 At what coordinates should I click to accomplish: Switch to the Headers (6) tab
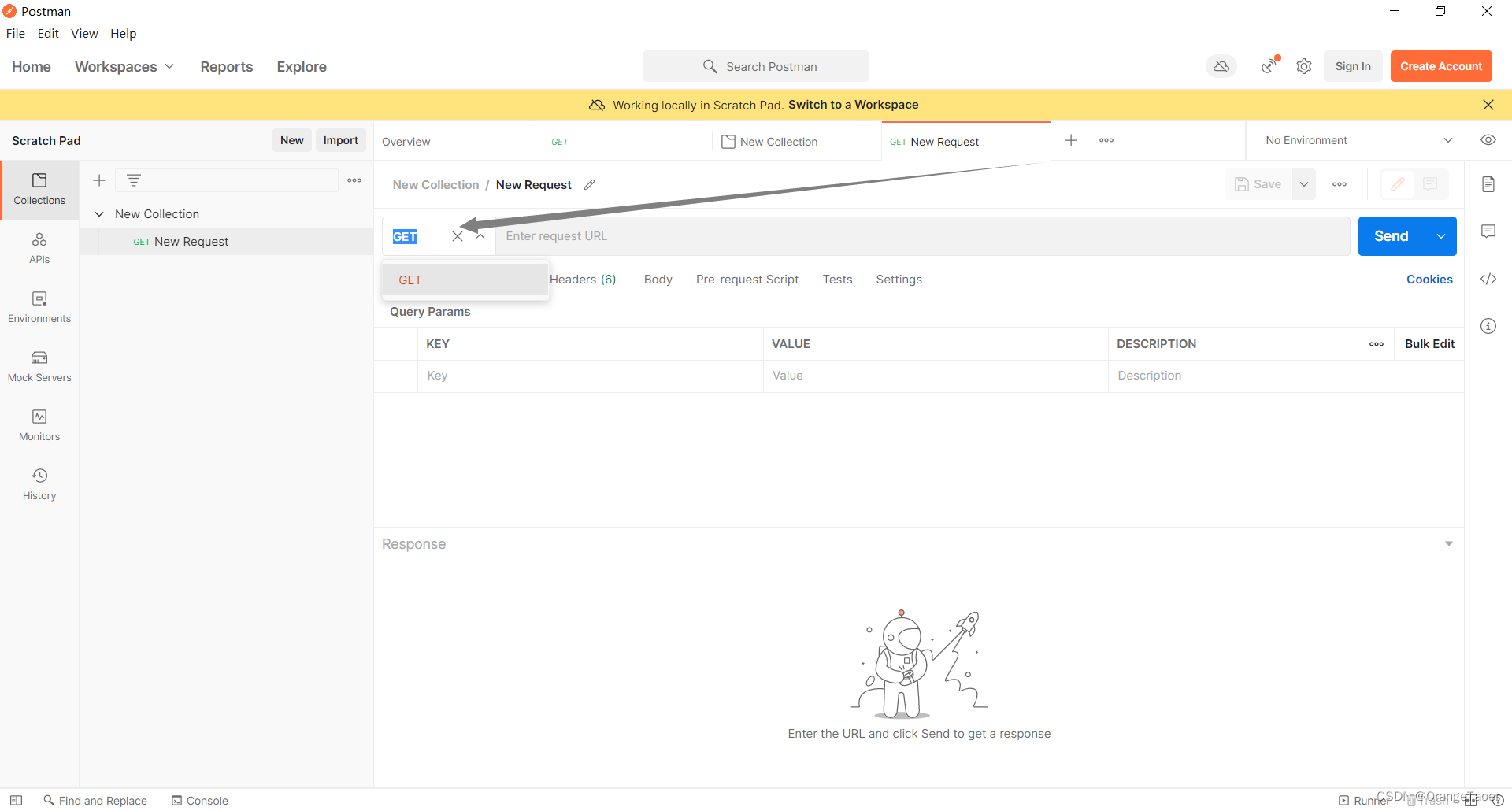tap(583, 280)
